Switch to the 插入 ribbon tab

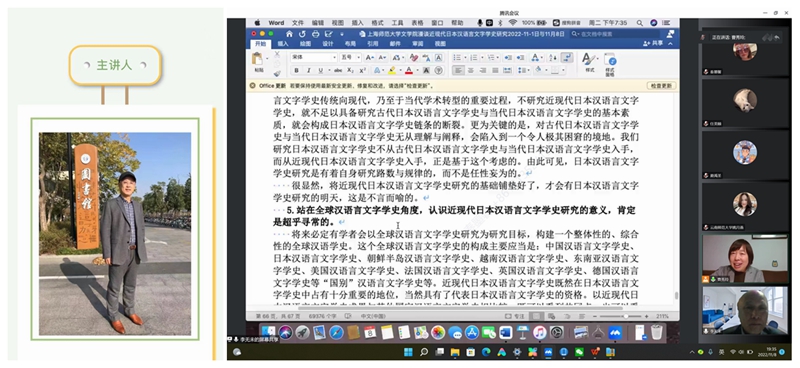click(283, 44)
